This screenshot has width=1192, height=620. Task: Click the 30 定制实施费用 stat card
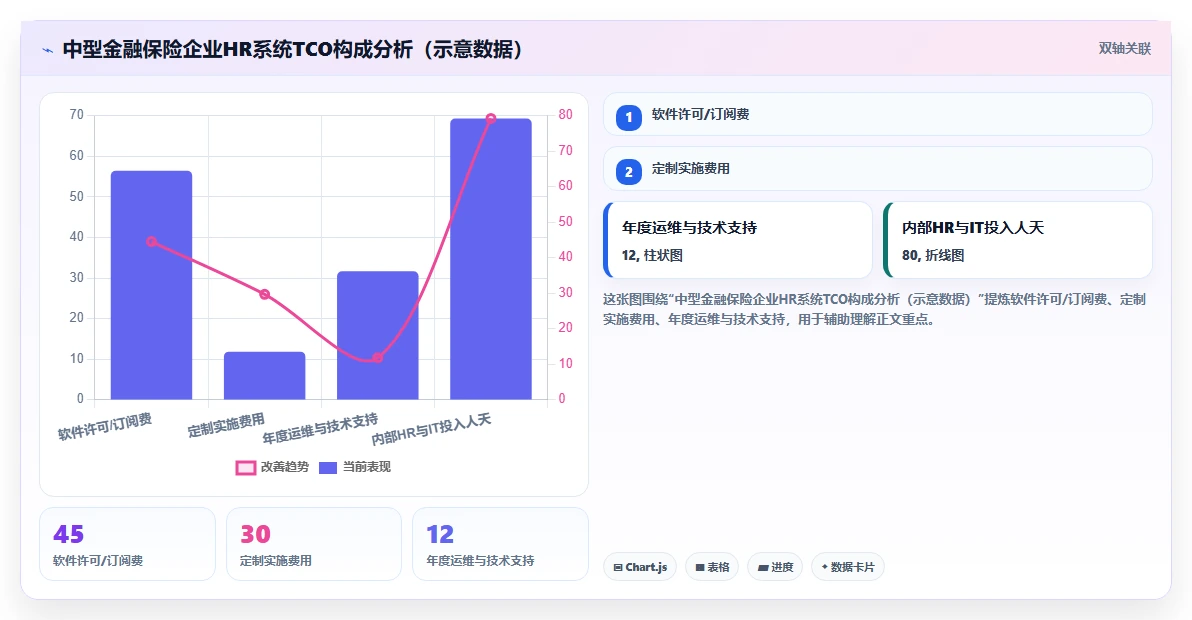point(314,544)
